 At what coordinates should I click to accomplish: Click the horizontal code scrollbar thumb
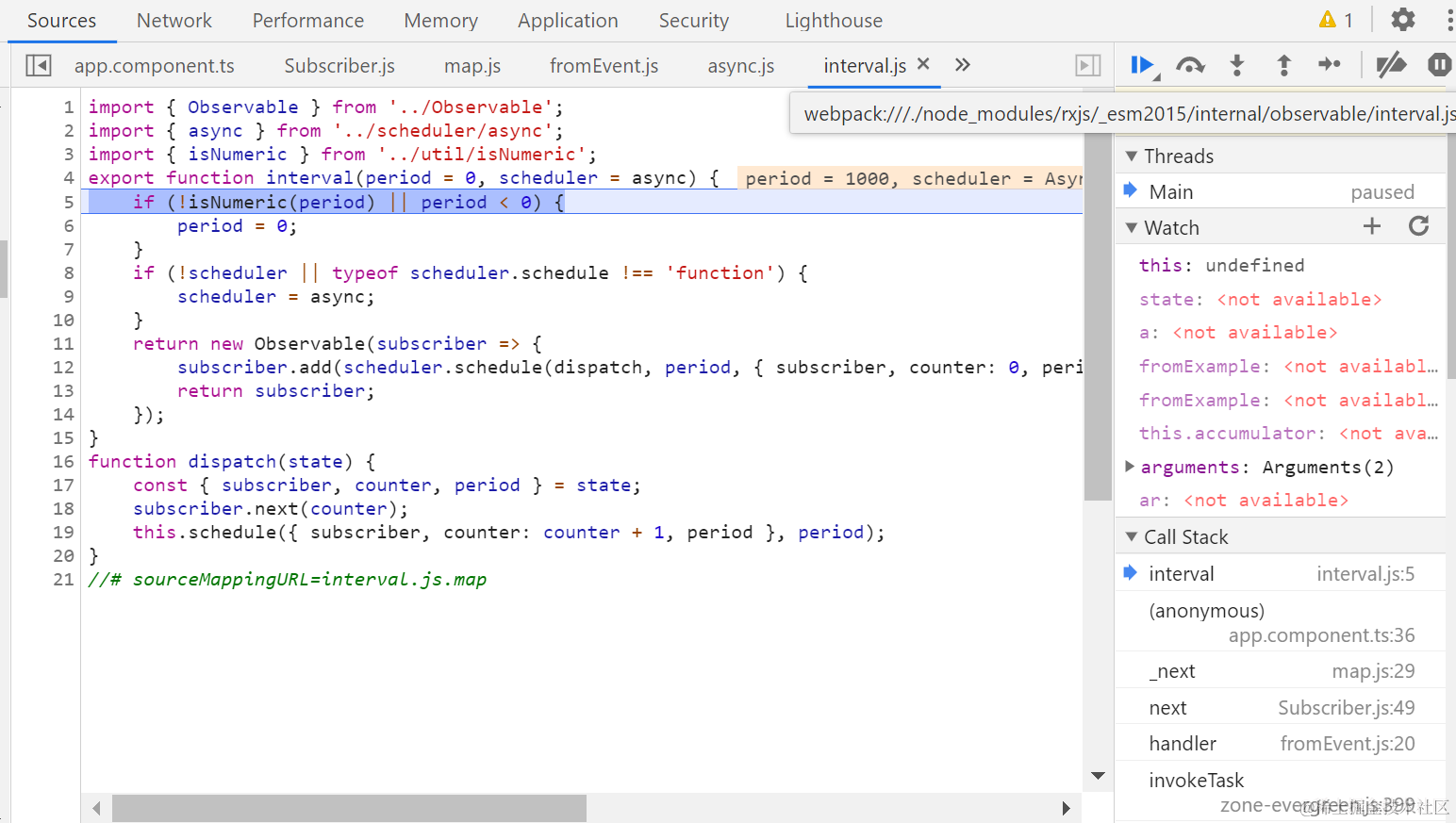click(x=349, y=808)
